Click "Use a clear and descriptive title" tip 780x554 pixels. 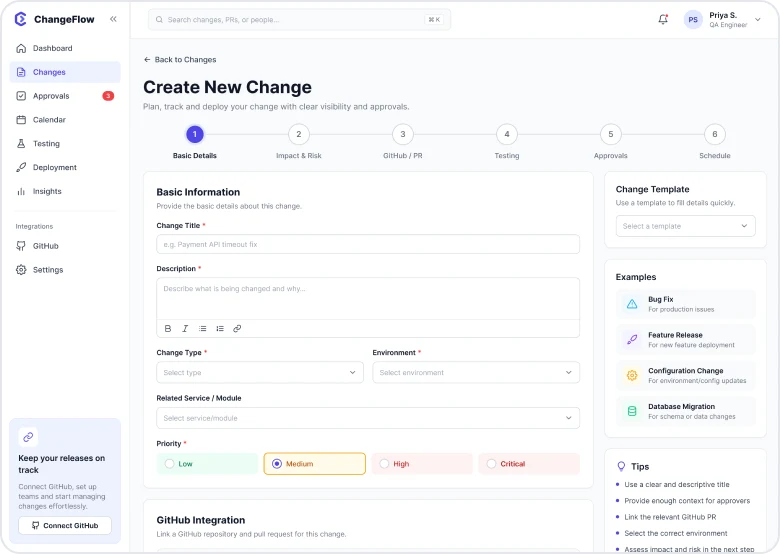point(677,484)
